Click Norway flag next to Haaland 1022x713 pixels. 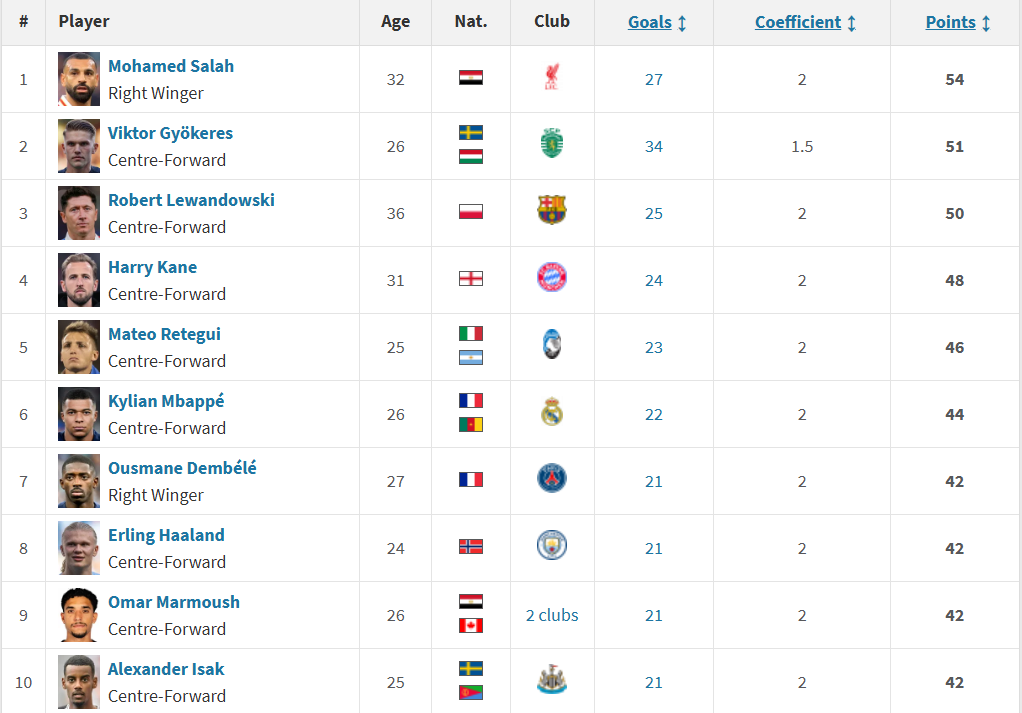click(471, 547)
